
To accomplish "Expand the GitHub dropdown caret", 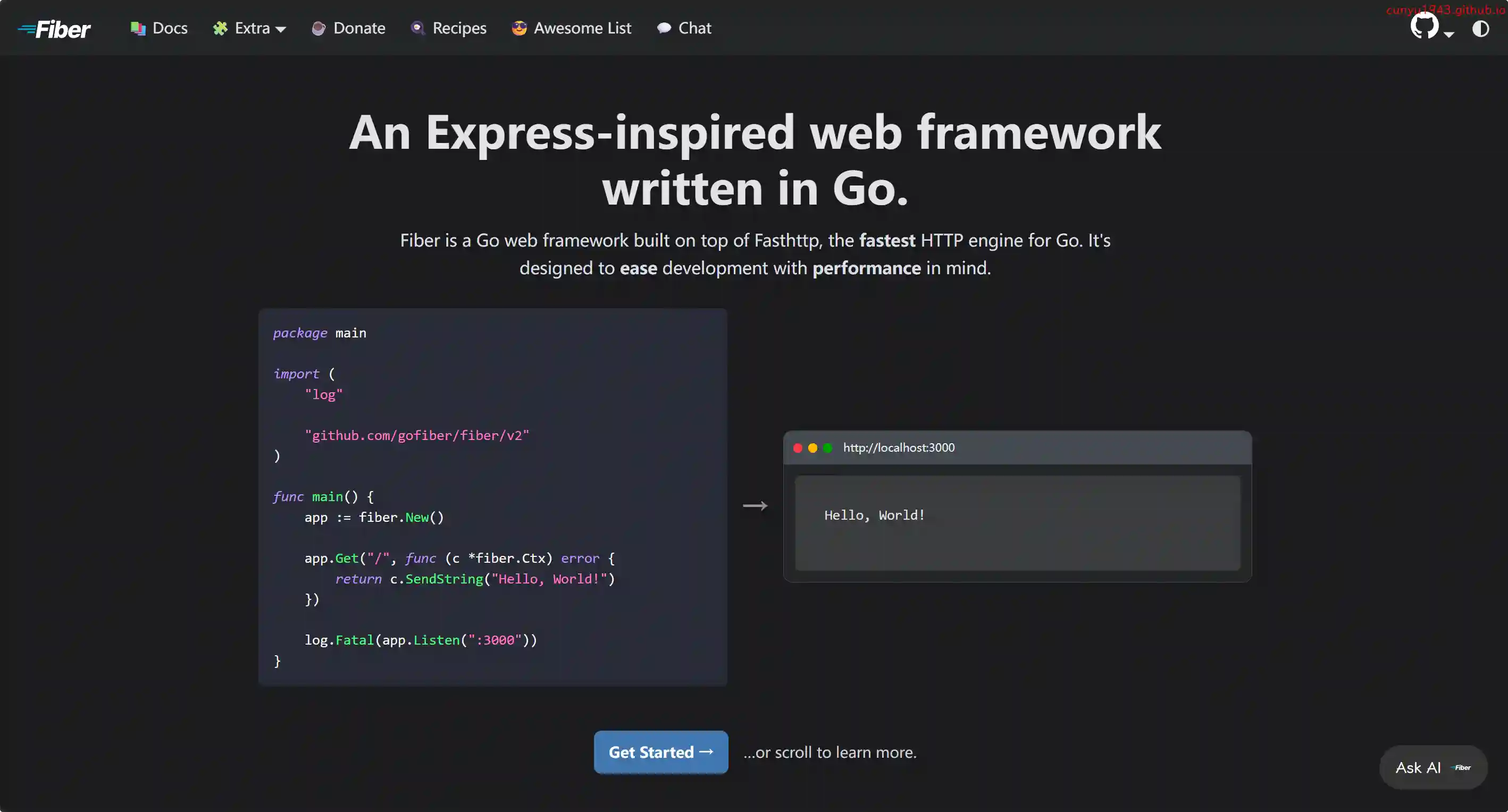I will pyautogui.click(x=1449, y=35).
